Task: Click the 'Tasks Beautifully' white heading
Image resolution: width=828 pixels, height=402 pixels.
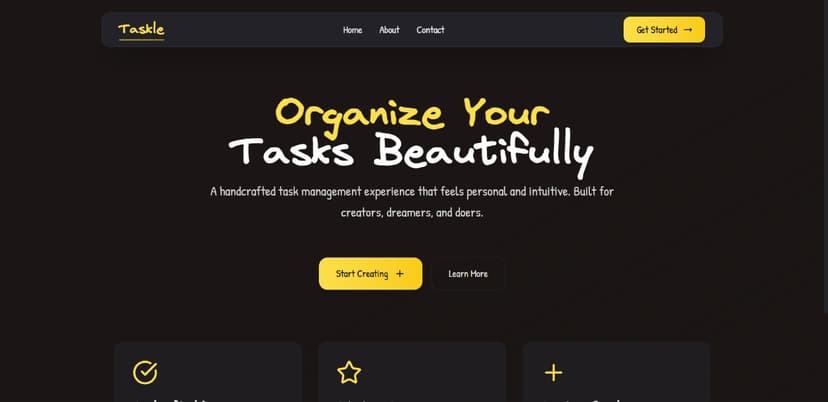Action: 412,151
